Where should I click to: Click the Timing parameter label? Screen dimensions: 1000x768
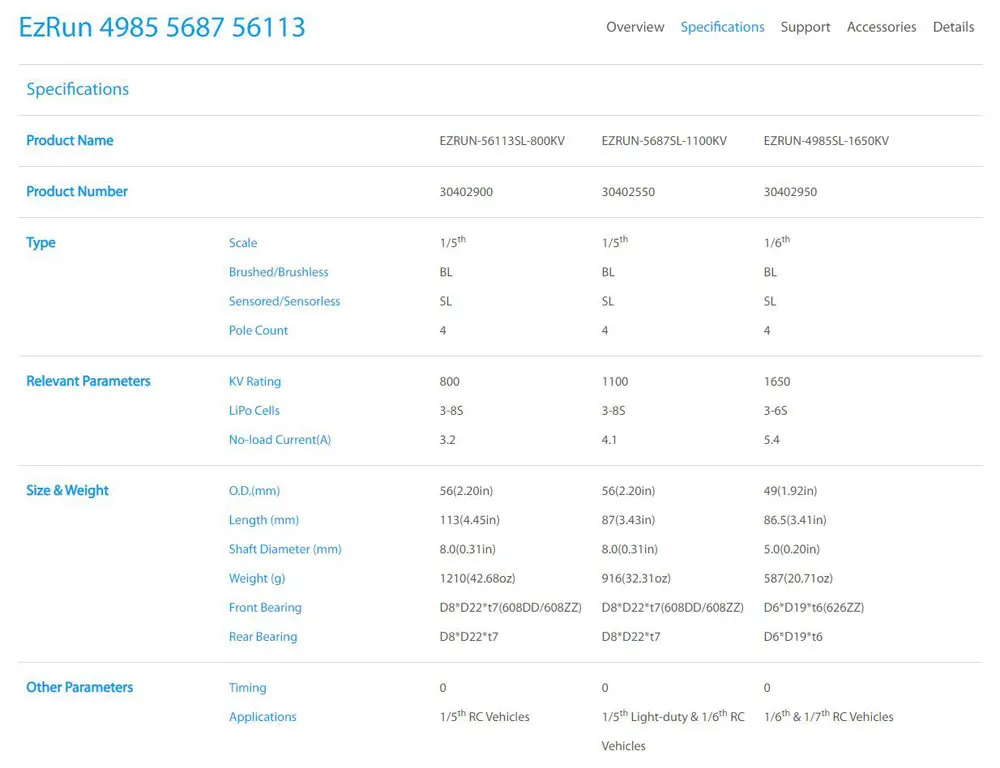(247, 688)
